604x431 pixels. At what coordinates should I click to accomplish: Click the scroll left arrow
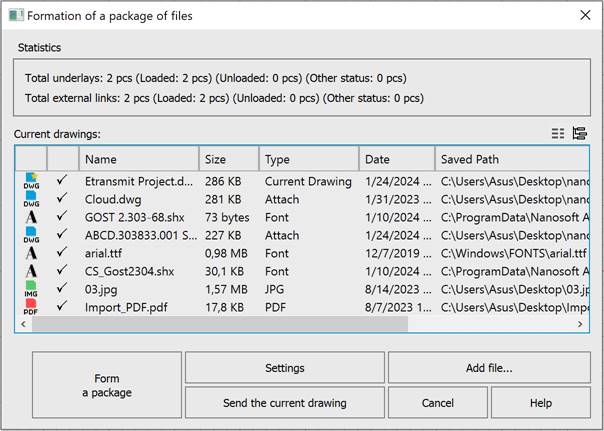pyautogui.click(x=23, y=324)
